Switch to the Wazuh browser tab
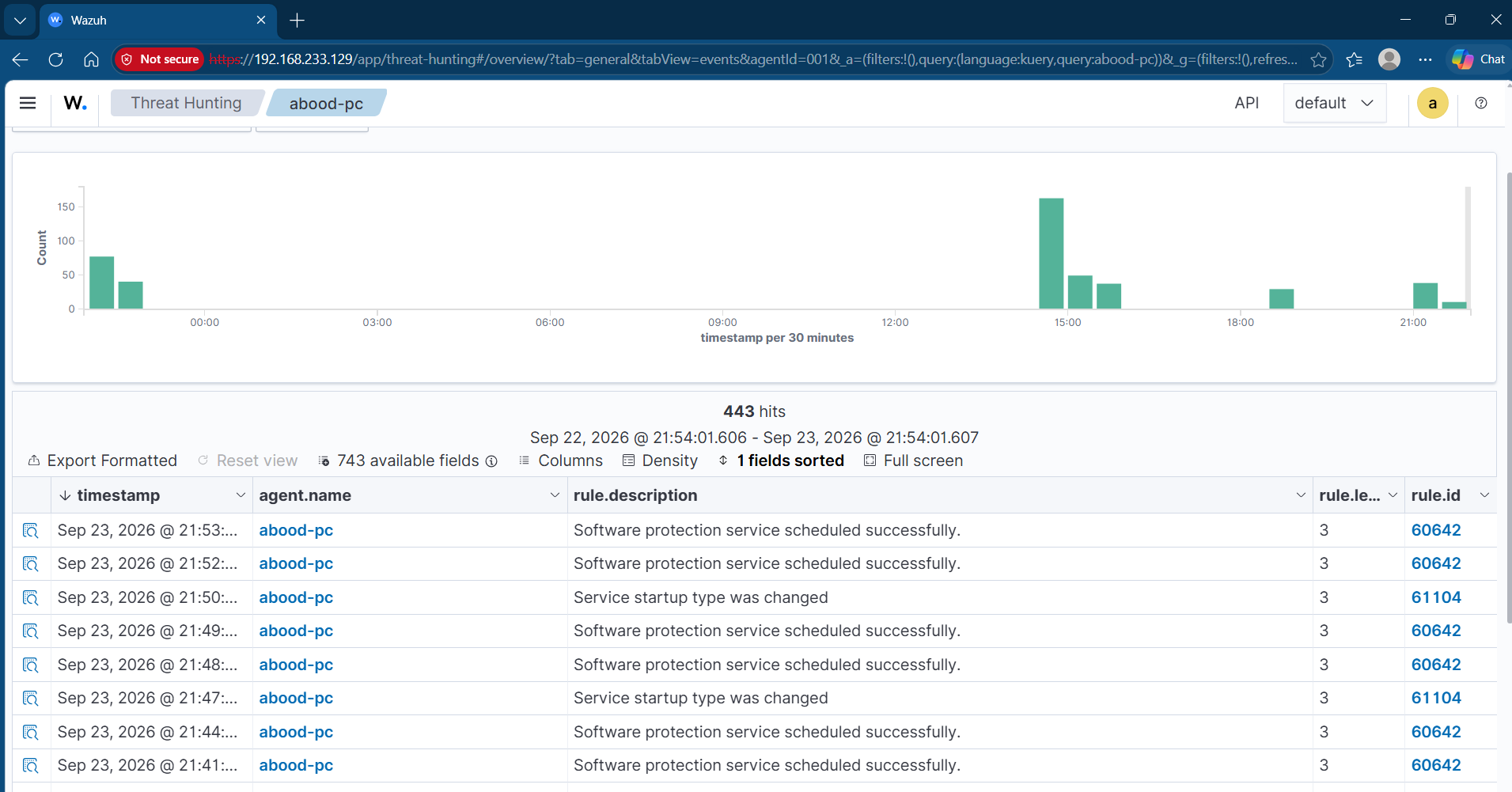Image resolution: width=1512 pixels, height=792 pixels. point(157,20)
